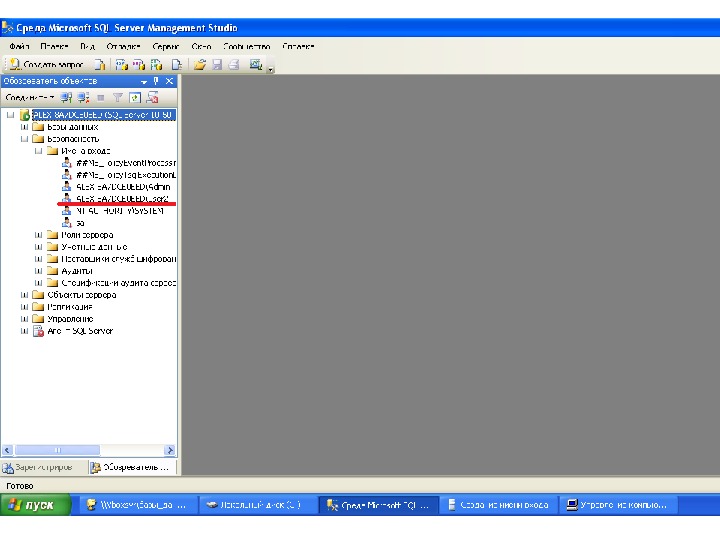Switch to the Зарегистрированные серверы bottom tab
Screen dimensions: 720x540
click(44, 467)
